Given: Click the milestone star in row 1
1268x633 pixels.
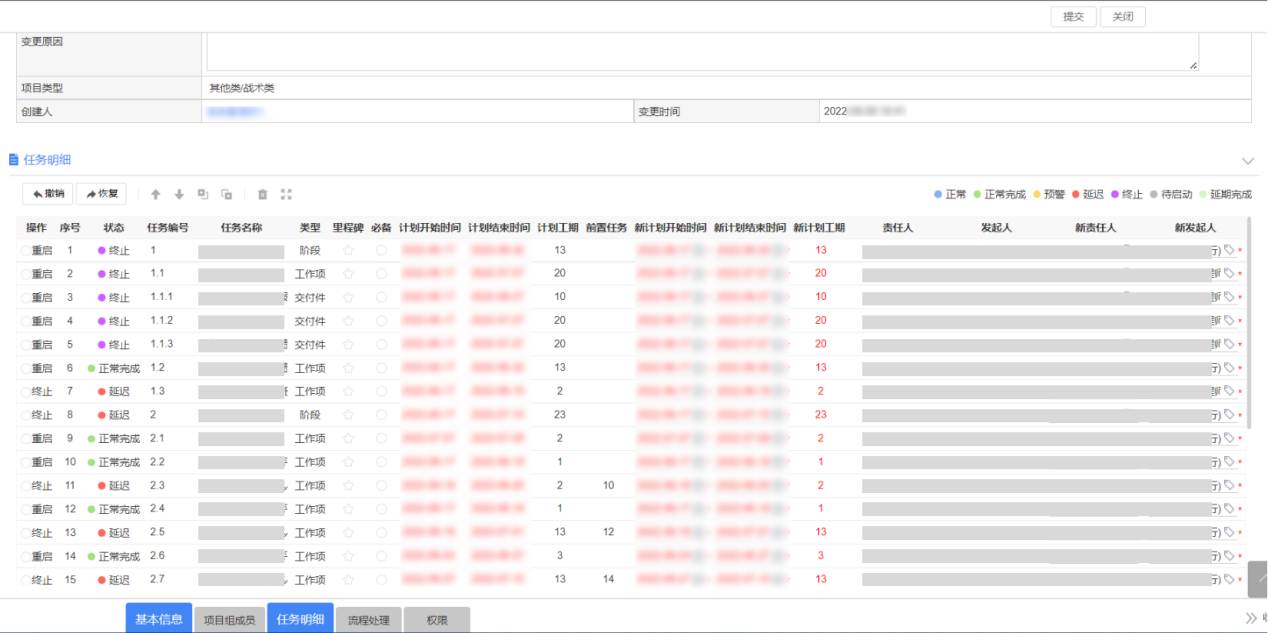Looking at the screenshot, I should 348,250.
